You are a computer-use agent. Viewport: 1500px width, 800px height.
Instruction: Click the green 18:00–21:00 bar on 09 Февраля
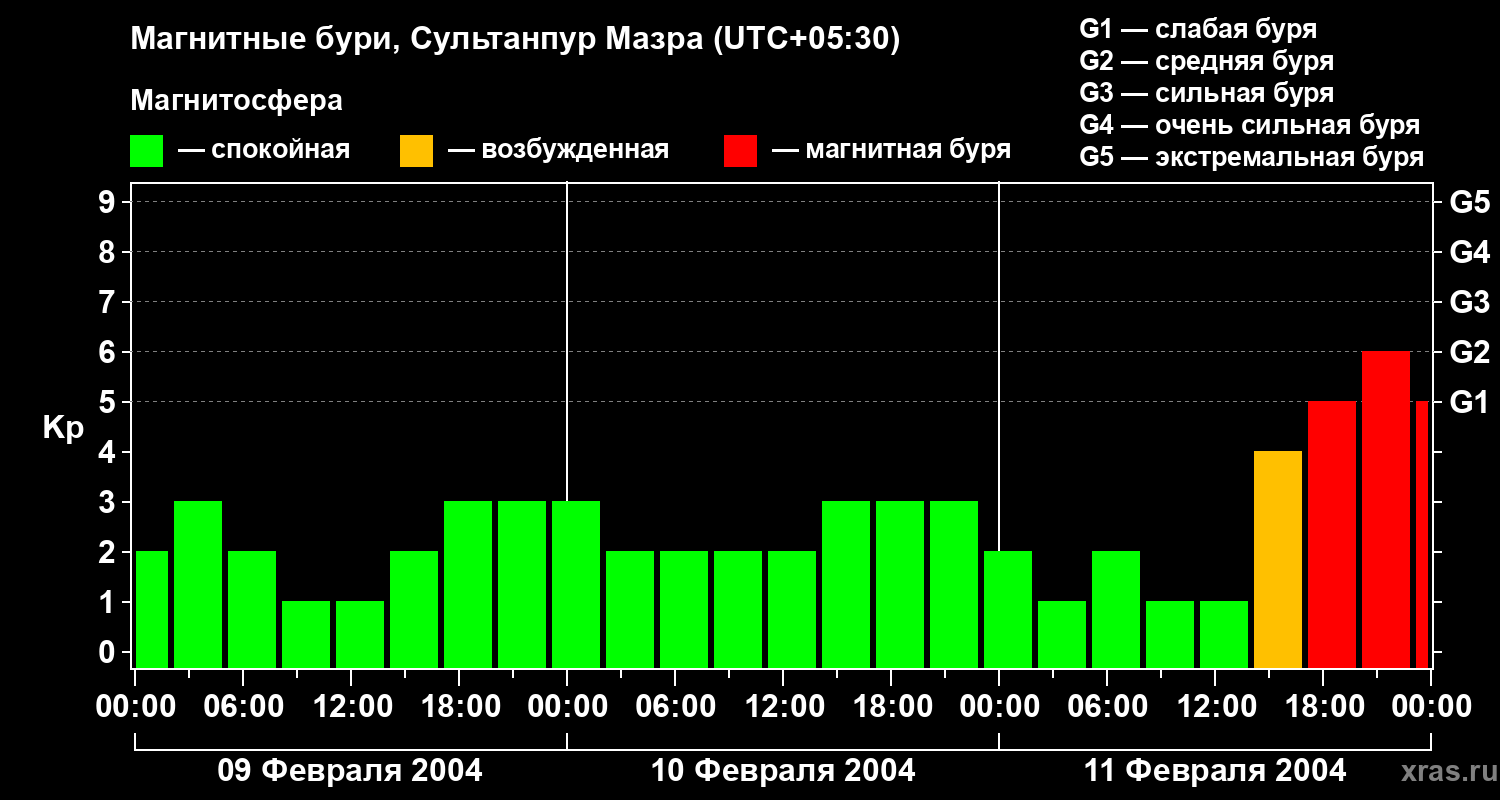468,584
